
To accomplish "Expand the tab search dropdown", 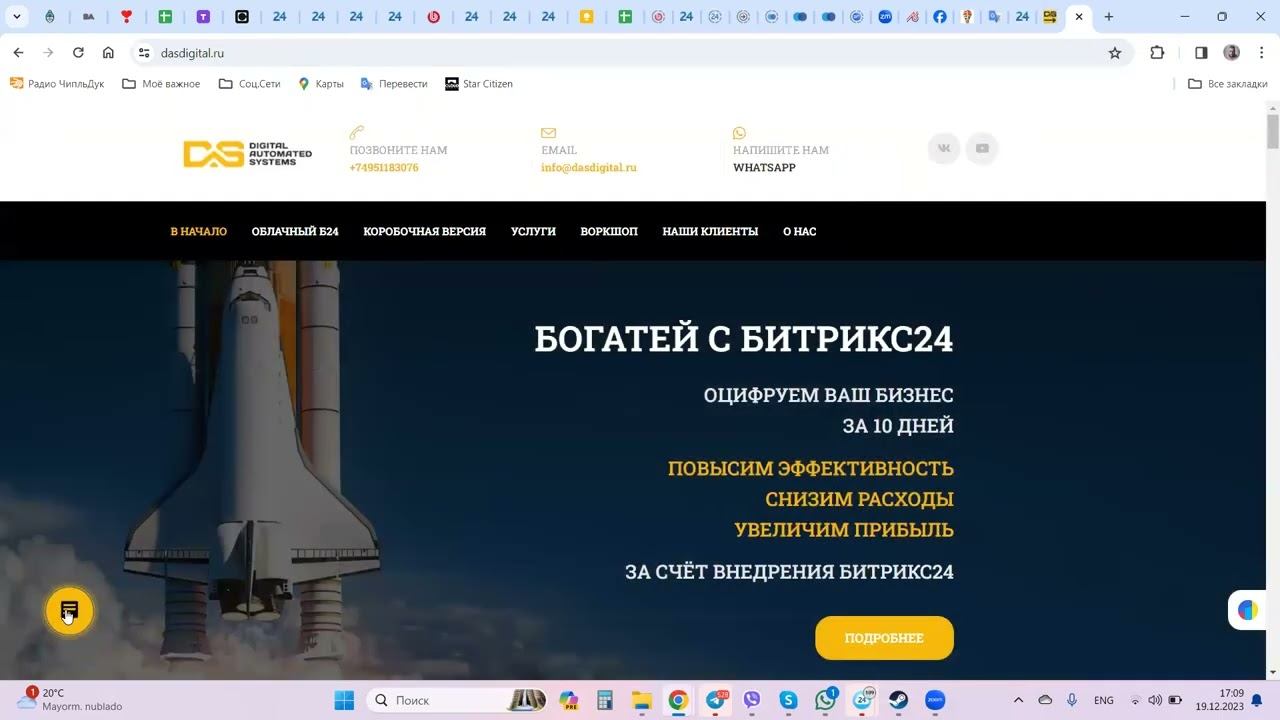I will coord(16,17).
